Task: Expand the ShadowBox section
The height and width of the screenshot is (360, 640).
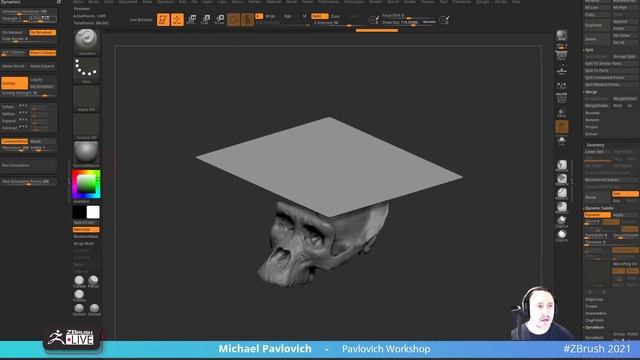Action: (x=596, y=313)
